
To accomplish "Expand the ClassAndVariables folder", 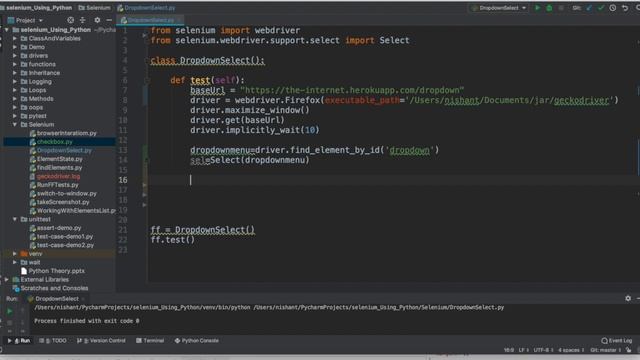I will pyautogui.click(x=15, y=38).
